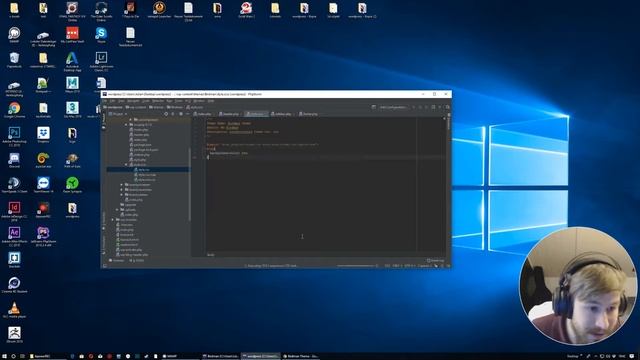Switch to the index.php editor tab

click(203, 114)
